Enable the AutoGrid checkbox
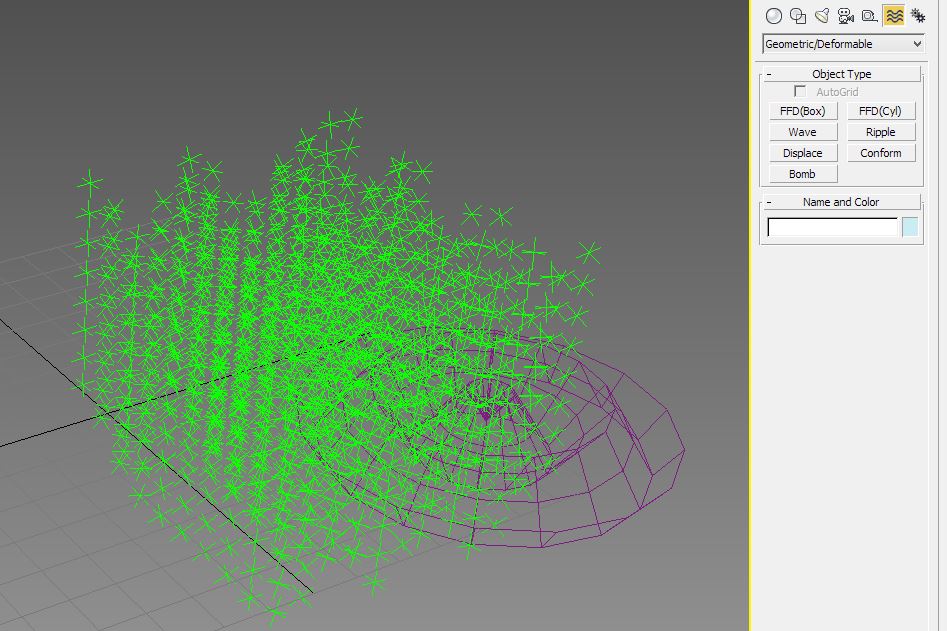Screen dimensions: 947x631 [x=800, y=92]
